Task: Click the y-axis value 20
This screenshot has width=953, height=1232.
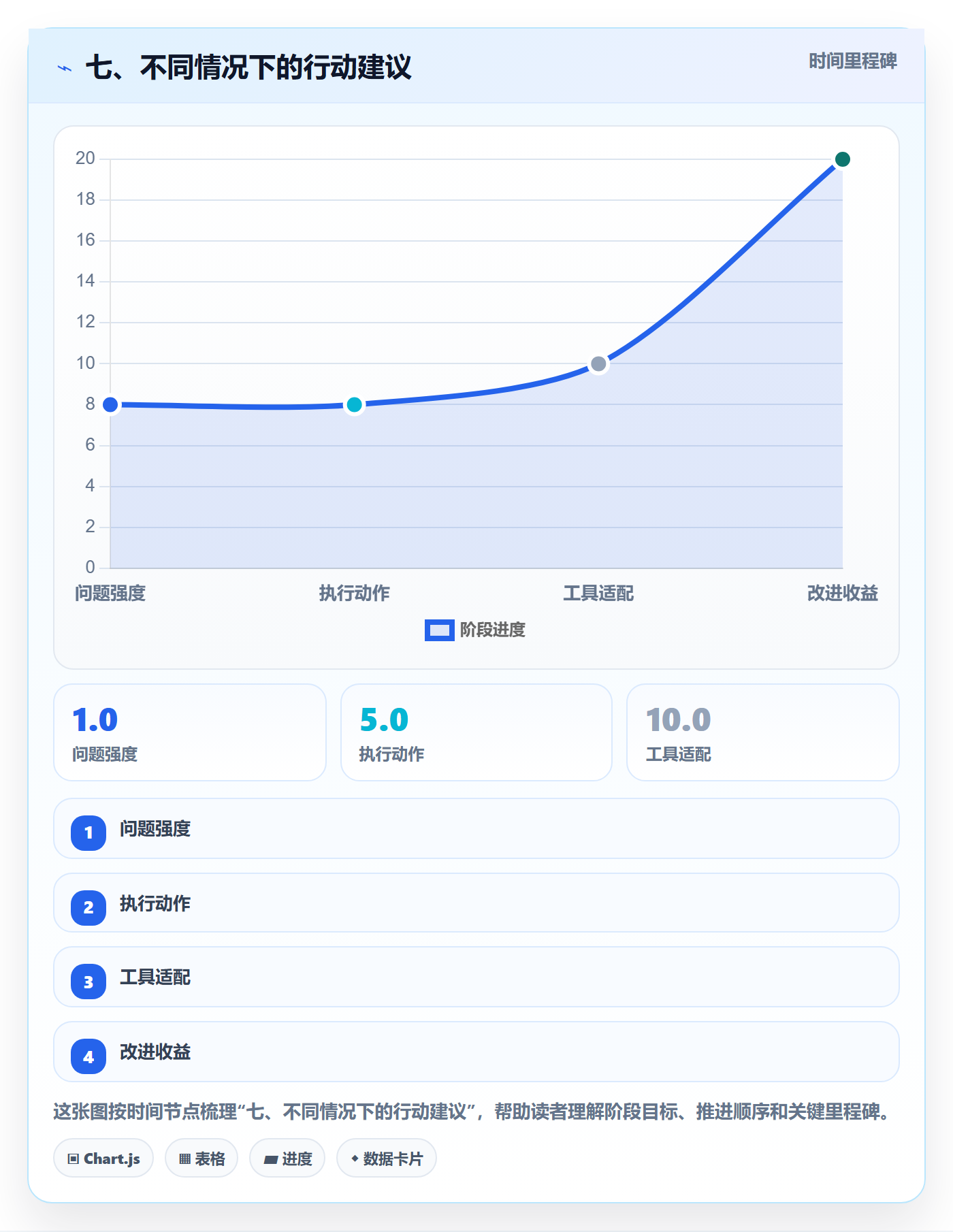Action: coord(85,159)
